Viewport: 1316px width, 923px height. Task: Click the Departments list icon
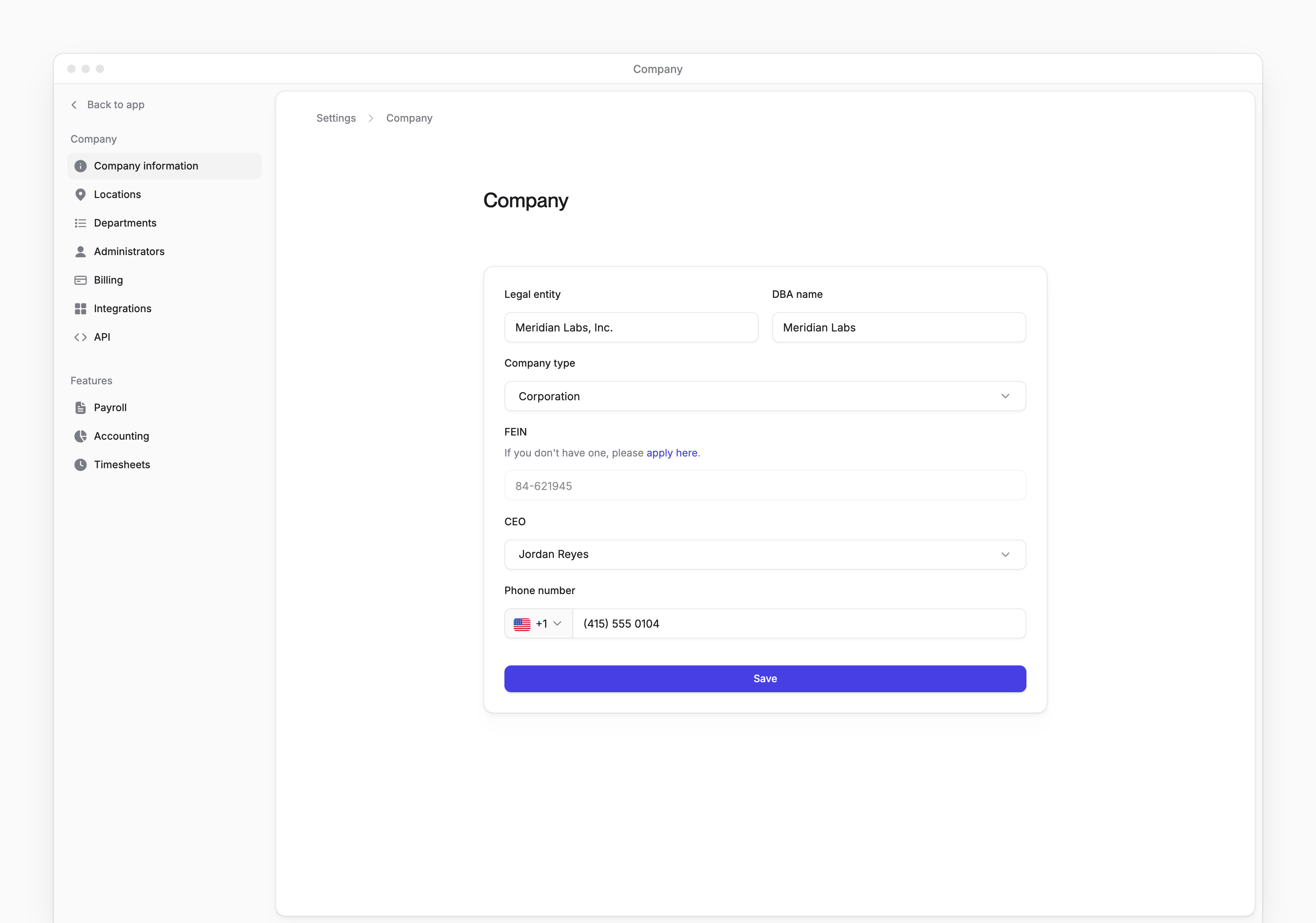pyautogui.click(x=80, y=223)
